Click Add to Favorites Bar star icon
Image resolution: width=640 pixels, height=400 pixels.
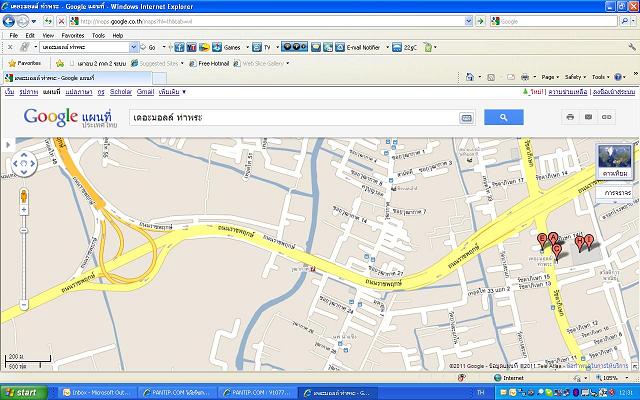point(60,63)
